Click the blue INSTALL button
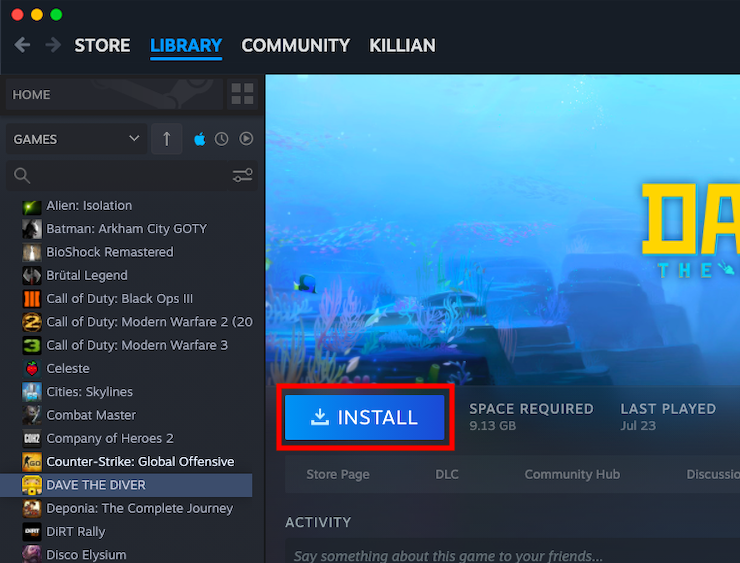740x563 pixels. click(365, 417)
